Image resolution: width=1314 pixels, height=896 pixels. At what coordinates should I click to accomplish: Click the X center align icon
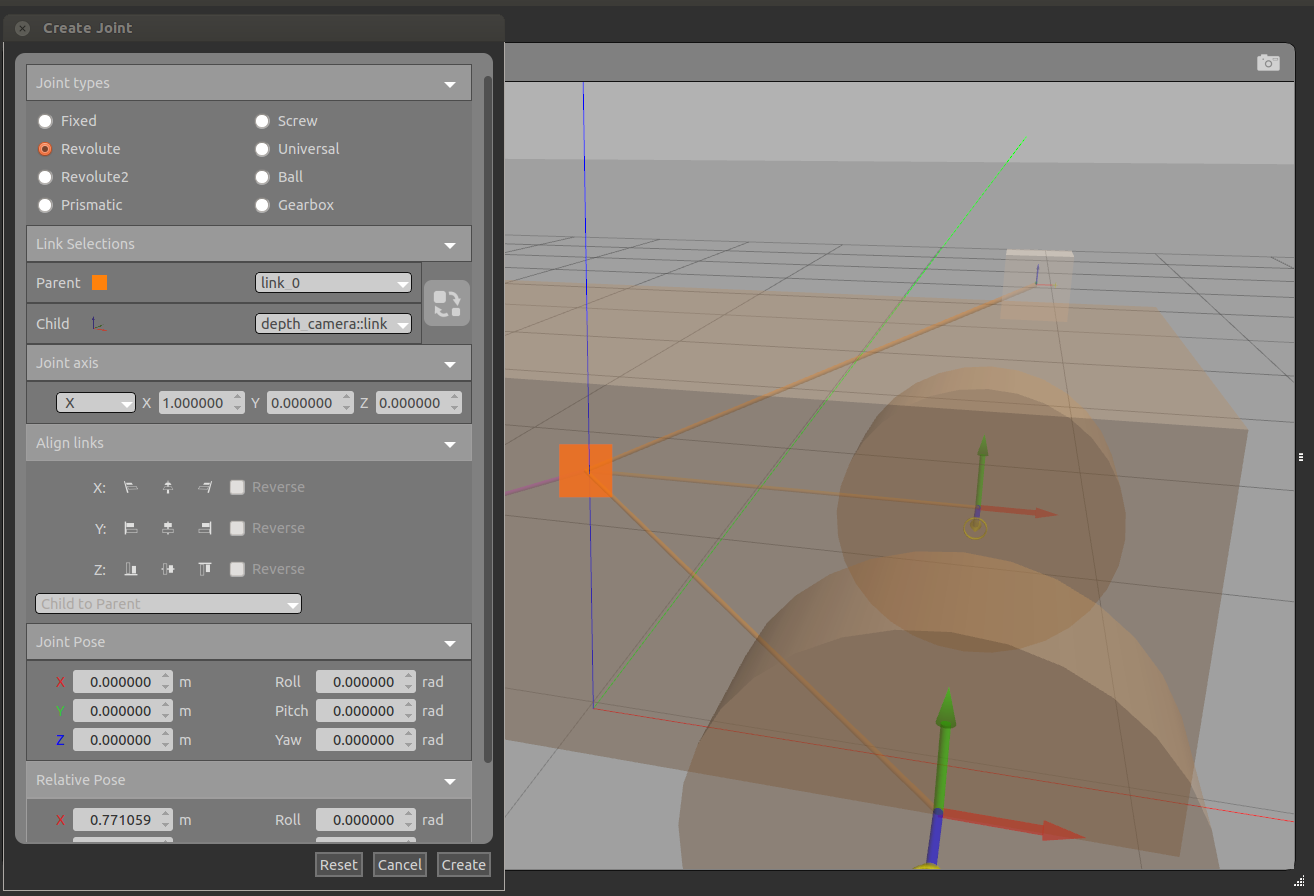(x=167, y=487)
